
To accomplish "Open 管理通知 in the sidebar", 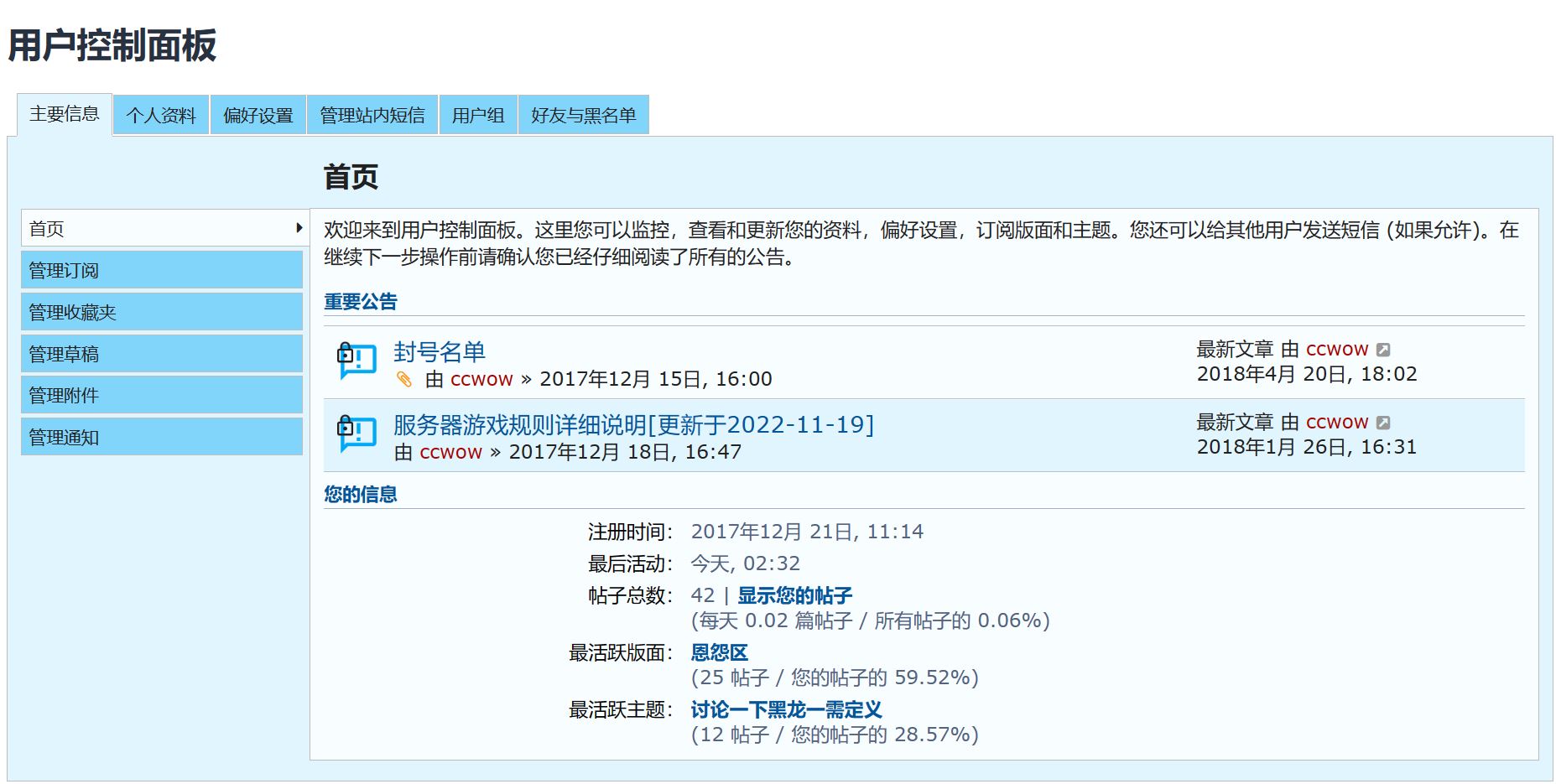I will click(161, 437).
